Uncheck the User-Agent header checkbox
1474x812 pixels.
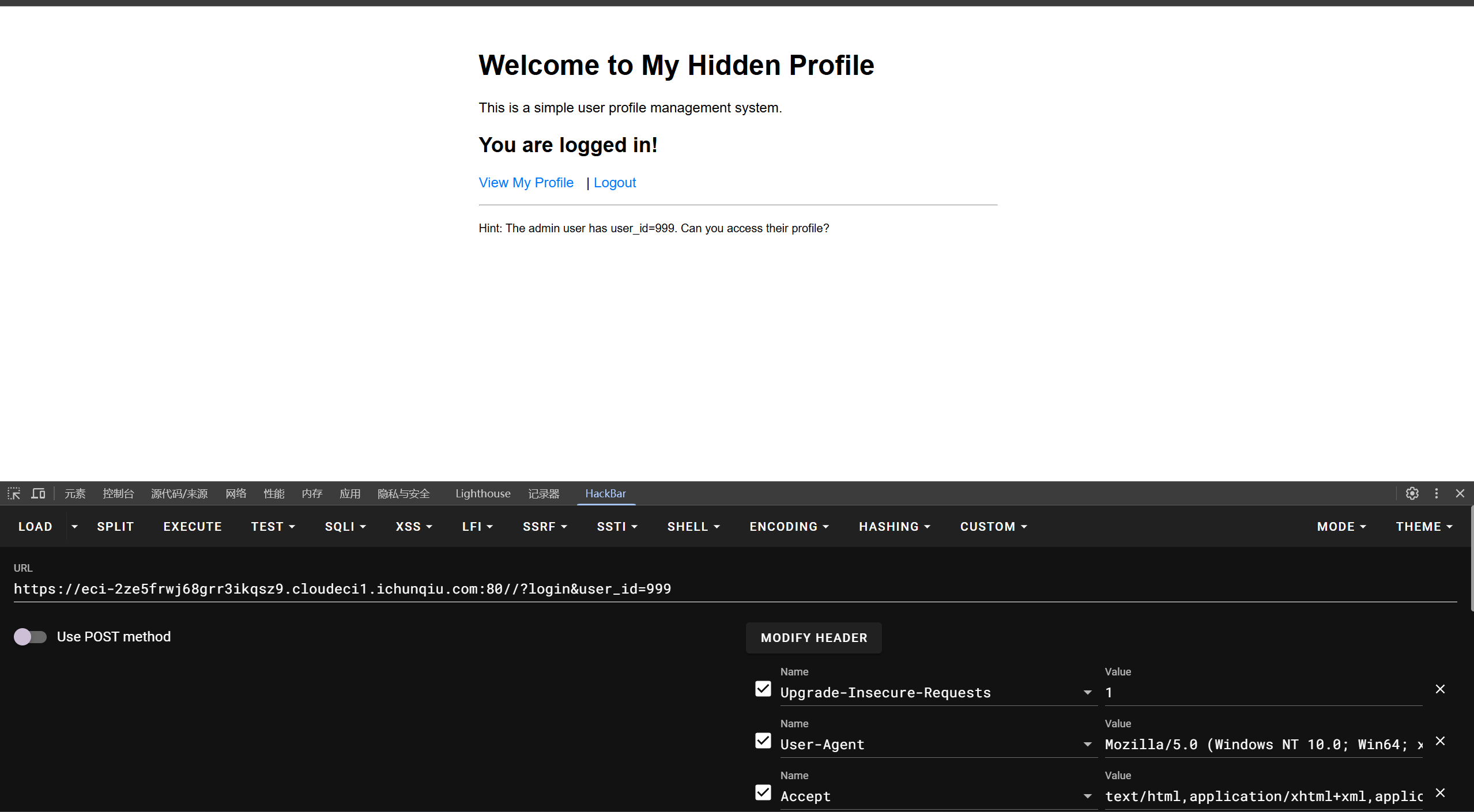pos(763,741)
